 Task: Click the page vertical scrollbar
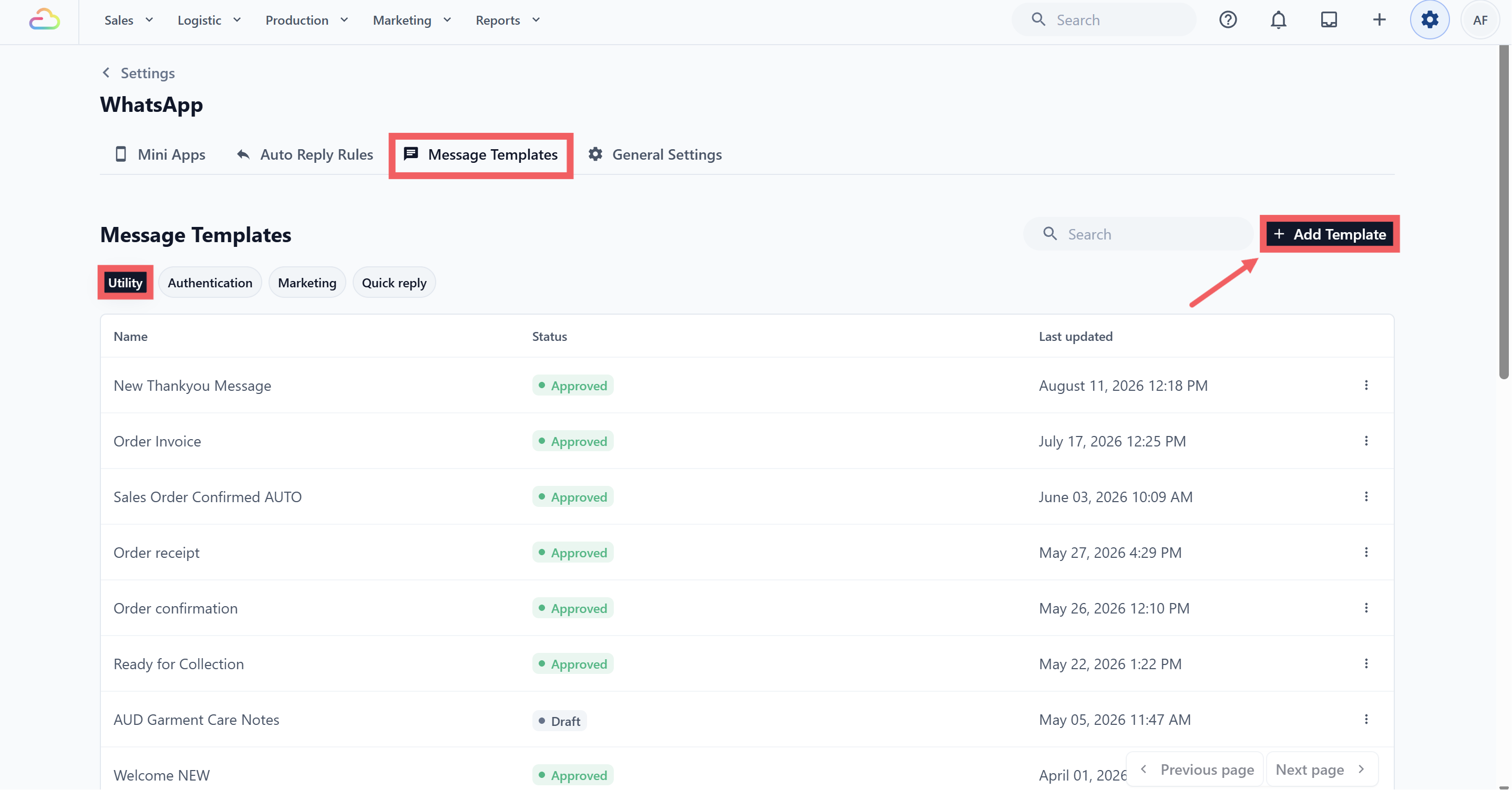pos(1504,212)
